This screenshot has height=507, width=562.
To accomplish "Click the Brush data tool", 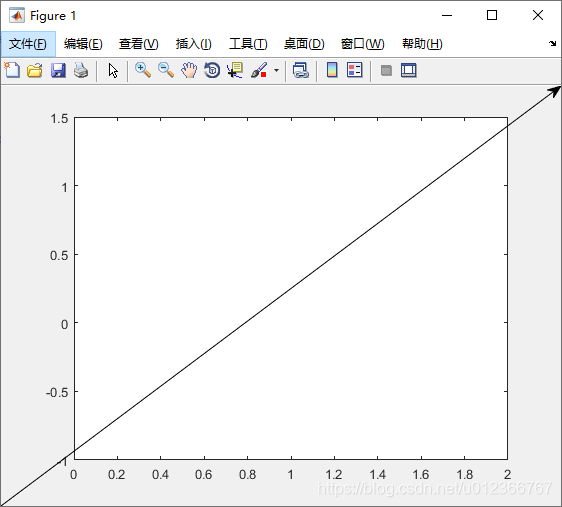I will (259, 70).
